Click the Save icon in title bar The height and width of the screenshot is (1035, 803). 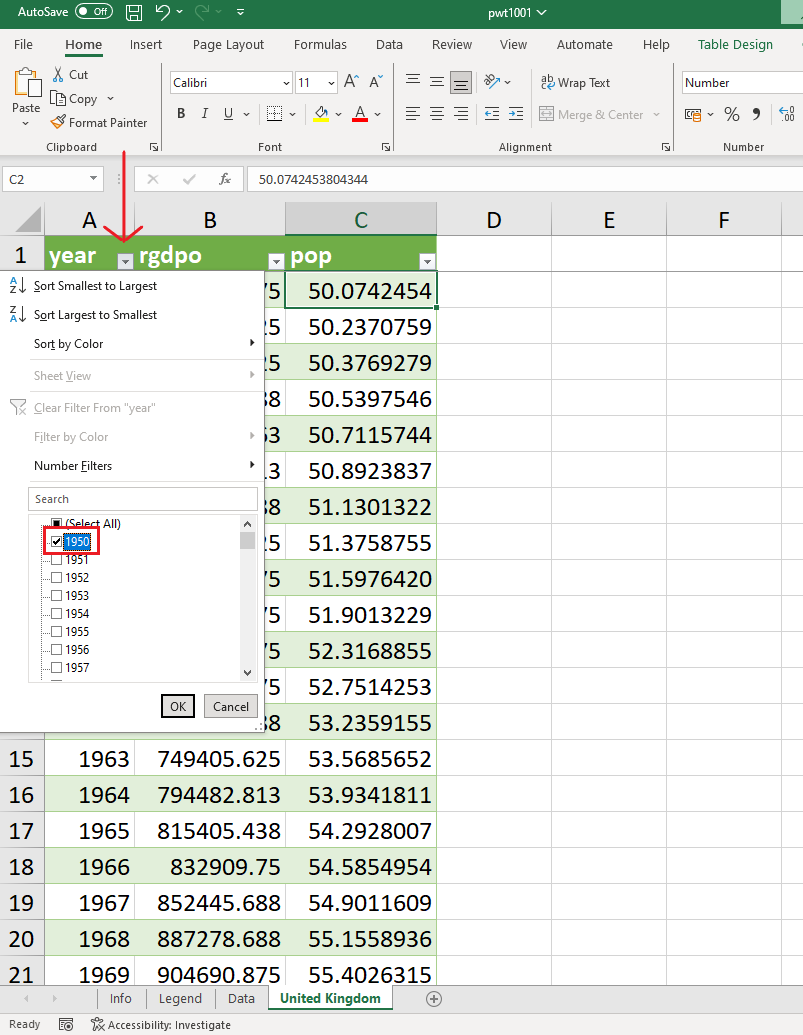(x=134, y=12)
